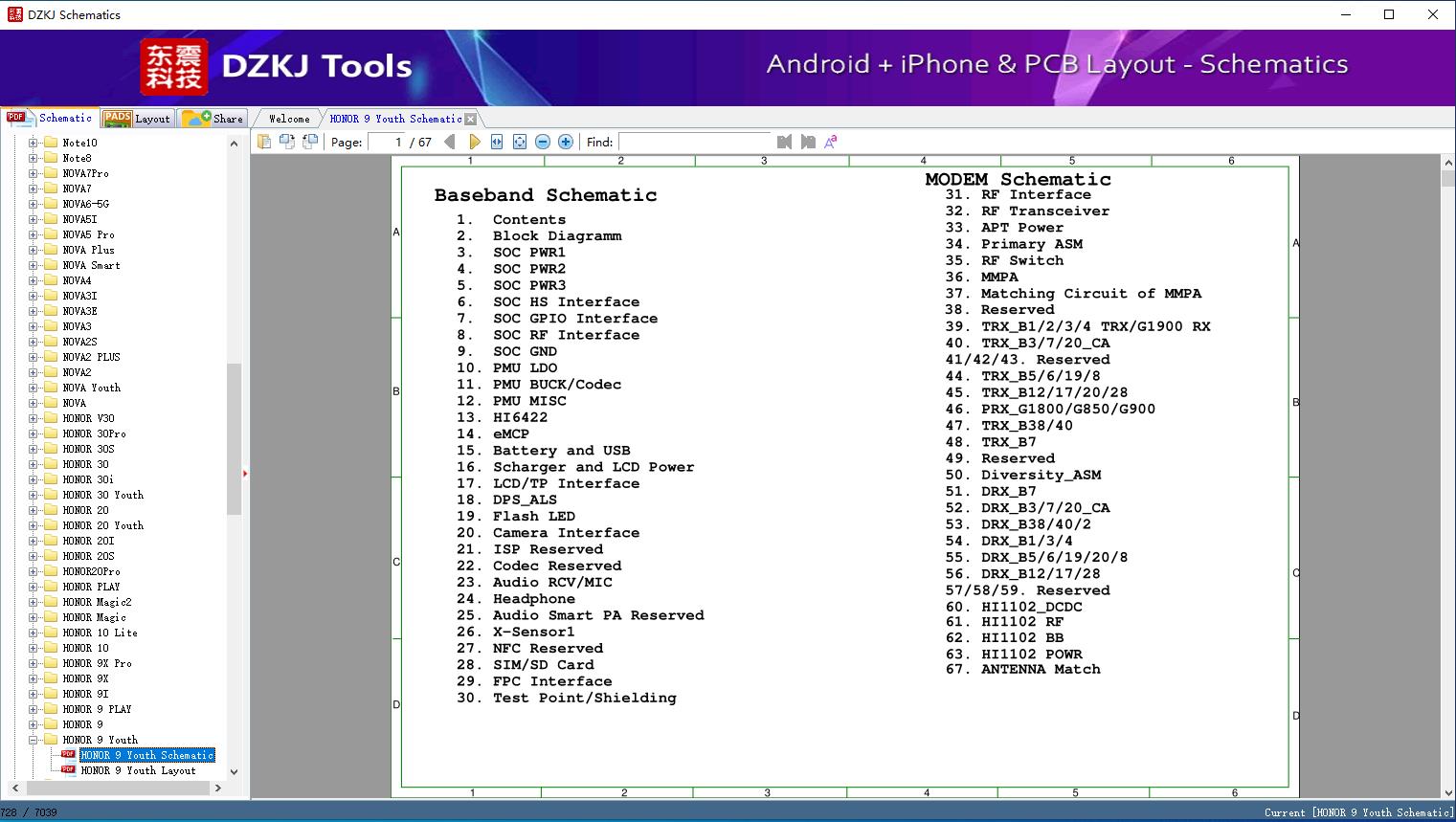Toggle the match case search icon

[831, 142]
